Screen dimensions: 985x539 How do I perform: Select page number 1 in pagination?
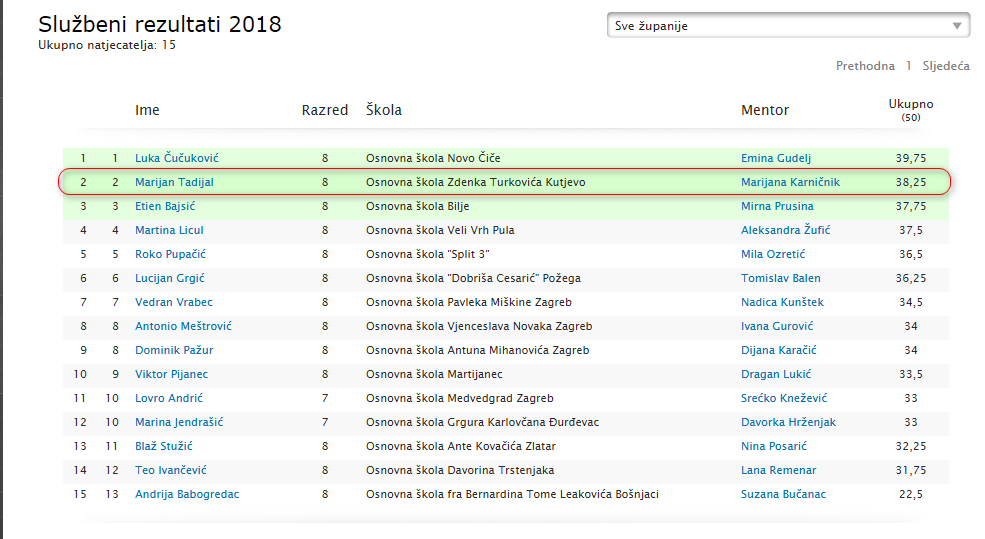click(908, 66)
